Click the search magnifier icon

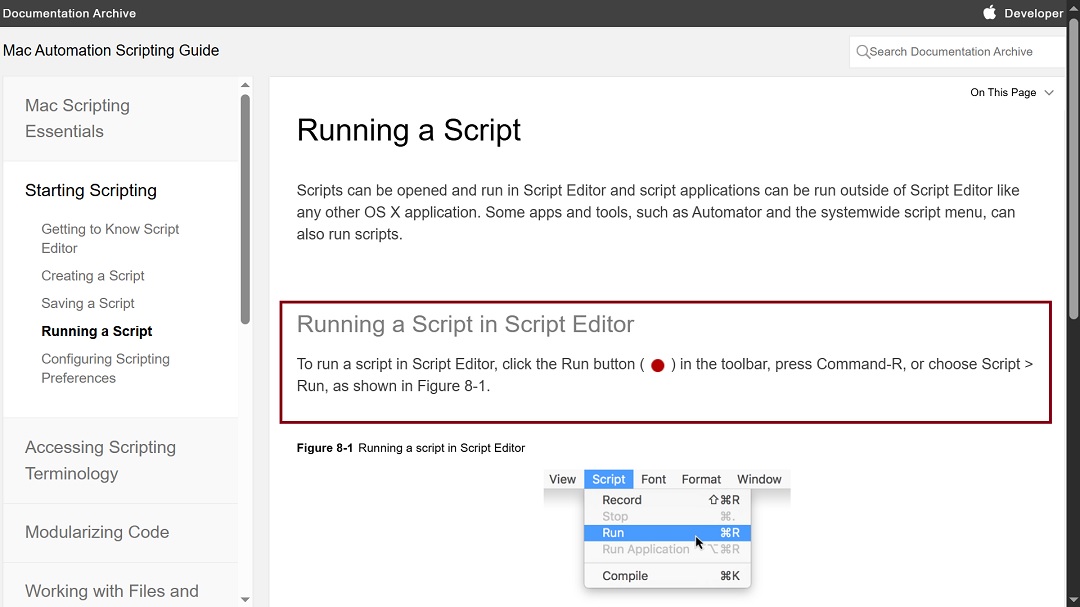tap(862, 52)
